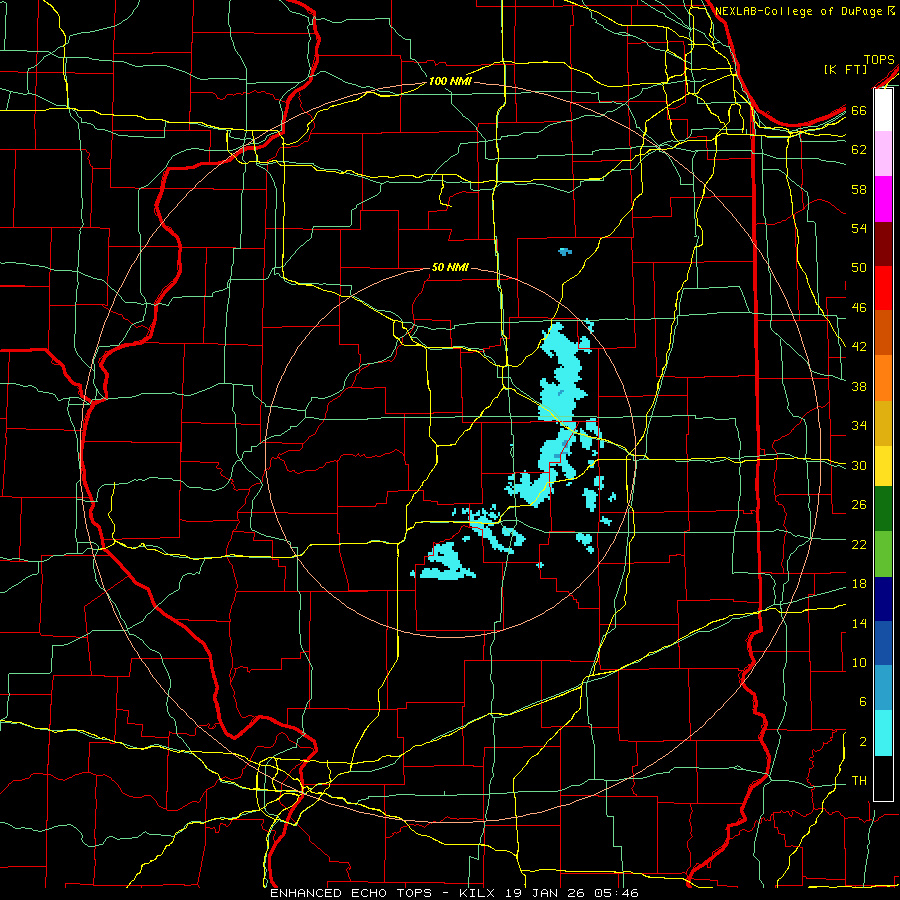The width and height of the screenshot is (900, 900).
Task: Click the 46 value on the legend
Action: [859, 307]
